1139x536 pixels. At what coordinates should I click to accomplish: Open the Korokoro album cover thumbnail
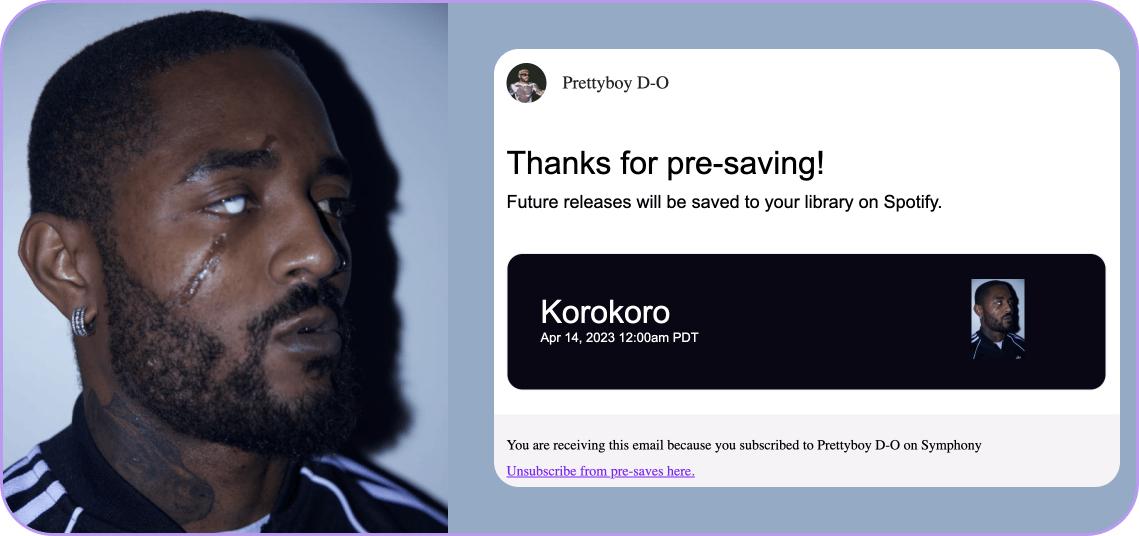(998, 320)
